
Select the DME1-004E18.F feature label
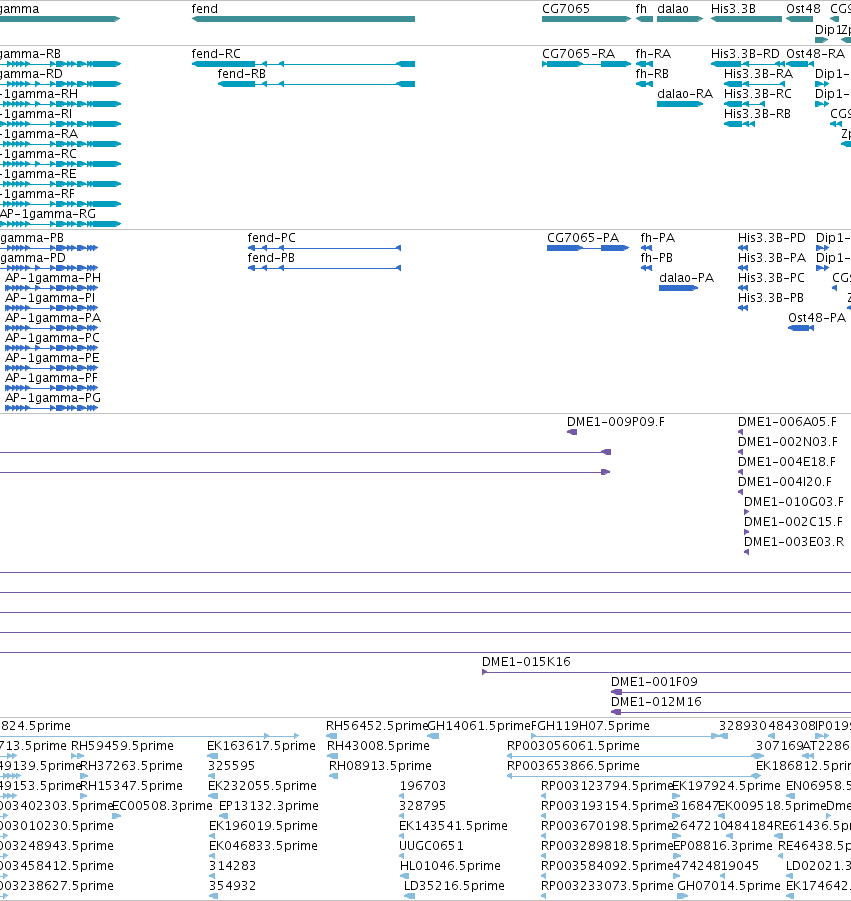click(x=787, y=461)
